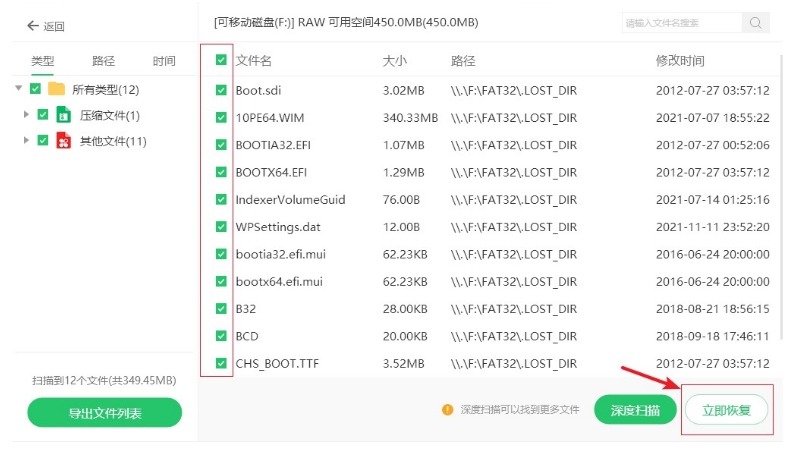Click the green 压缩文件 archive icon

click(x=65, y=115)
